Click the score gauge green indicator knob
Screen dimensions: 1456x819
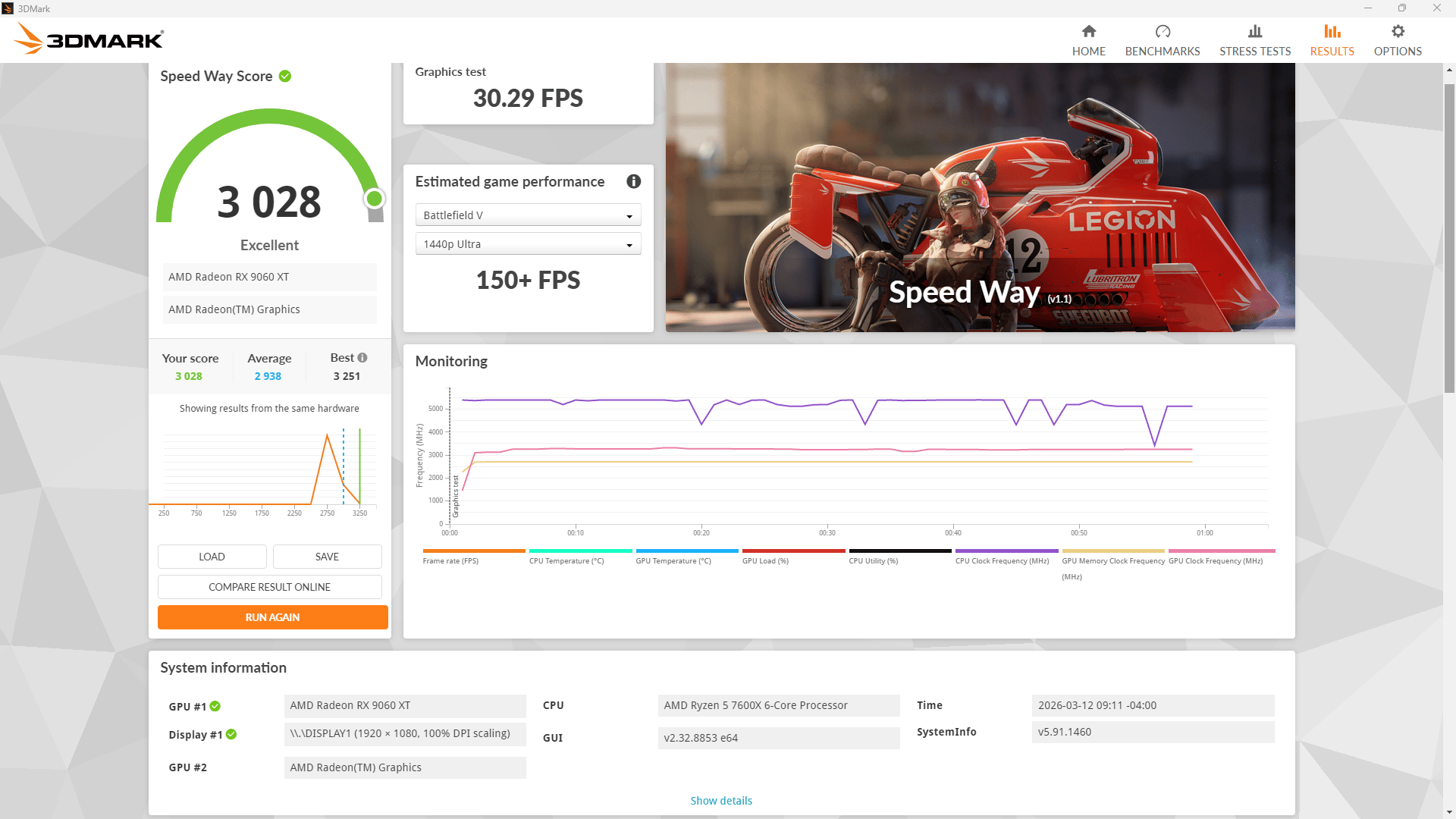pyautogui.click(x=374, y=199)
